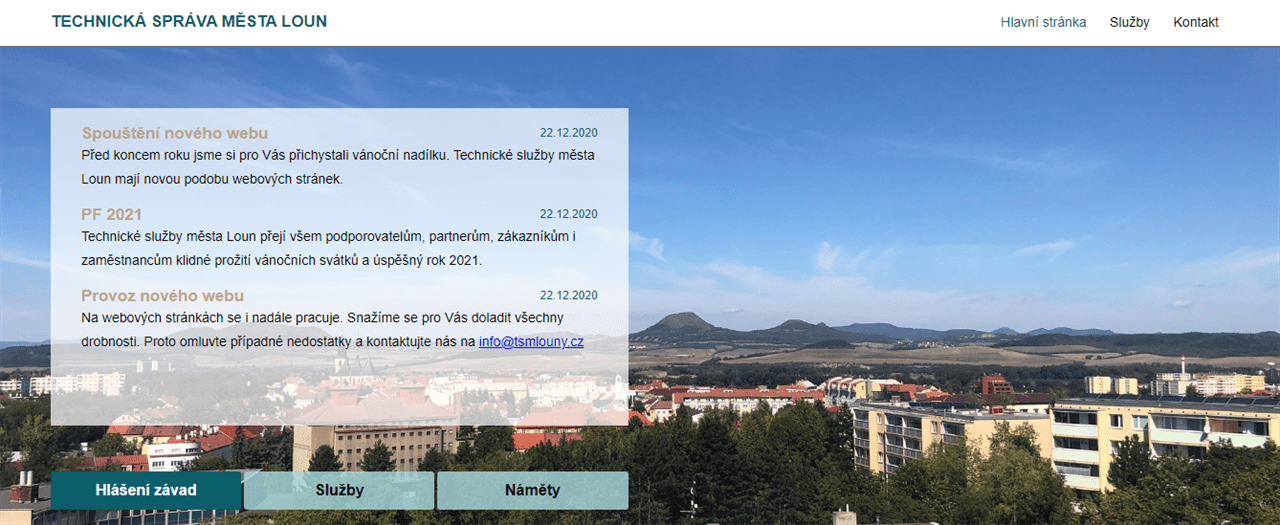Select the Provoz nového webu headline
The width and height of the screenshot is (1280, 525).
pyautogui.click(x=162, y=295)
